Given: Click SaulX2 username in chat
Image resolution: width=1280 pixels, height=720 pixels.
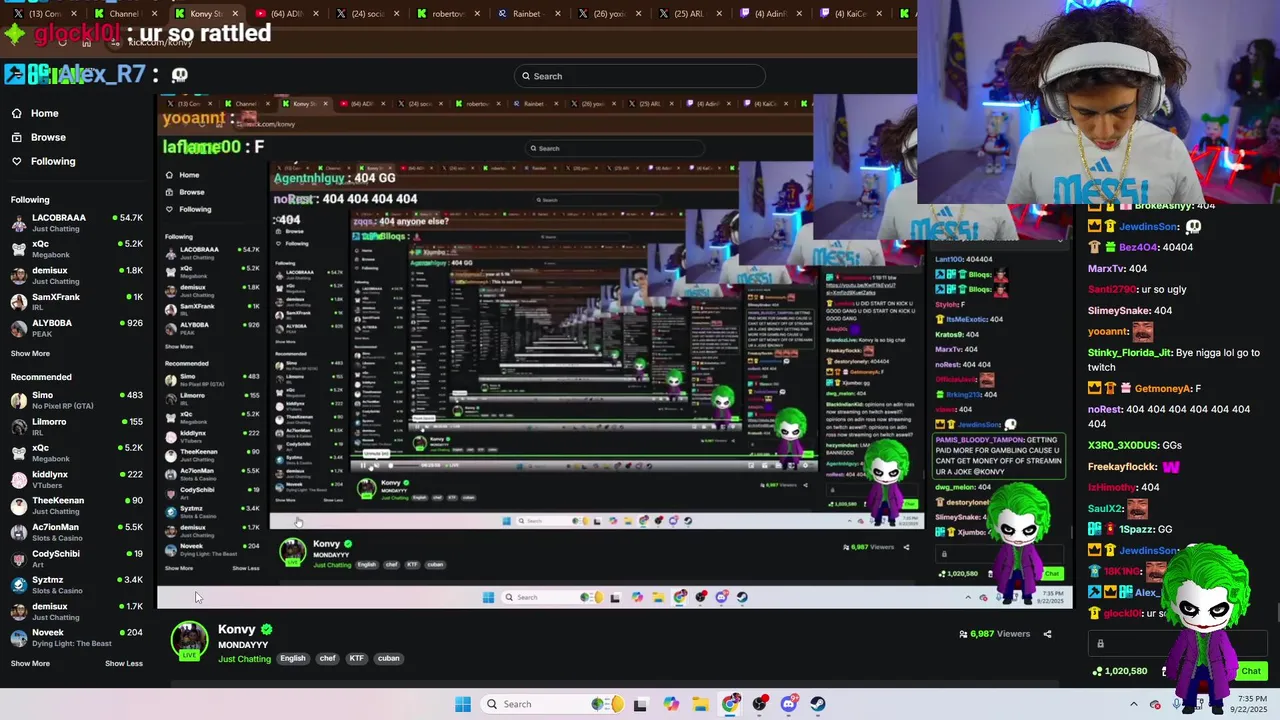Looking at the screenshot, I should point(1106,509).
